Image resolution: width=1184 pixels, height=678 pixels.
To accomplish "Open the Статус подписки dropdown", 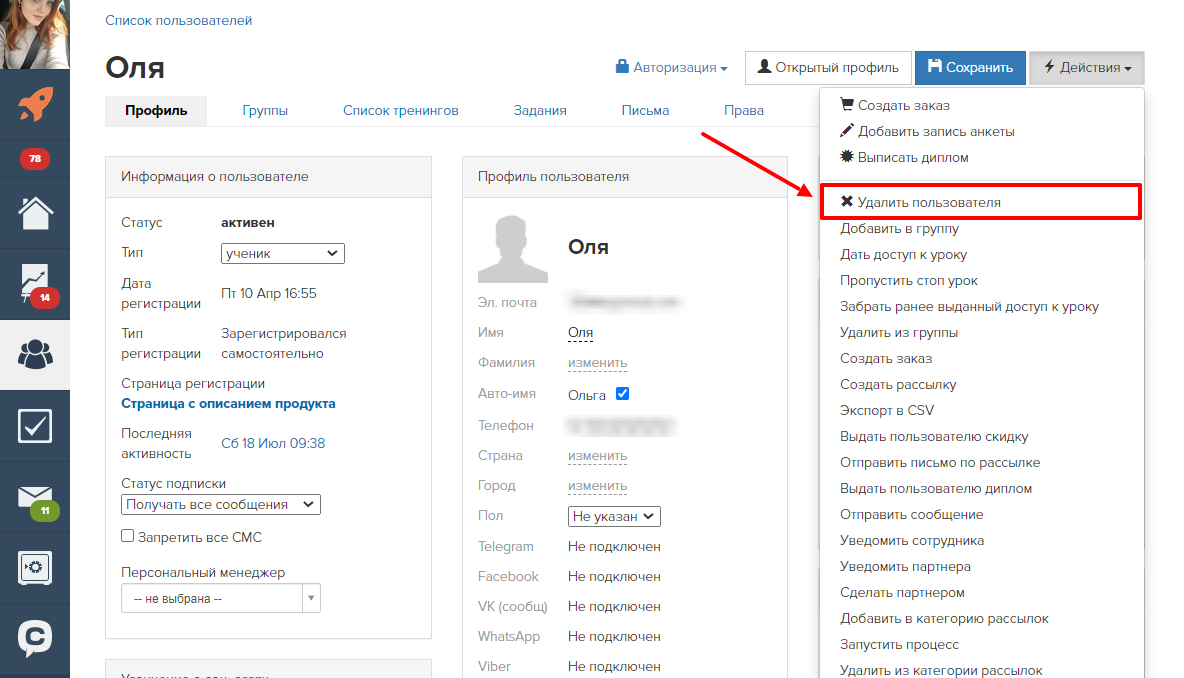I will [220, 504].
